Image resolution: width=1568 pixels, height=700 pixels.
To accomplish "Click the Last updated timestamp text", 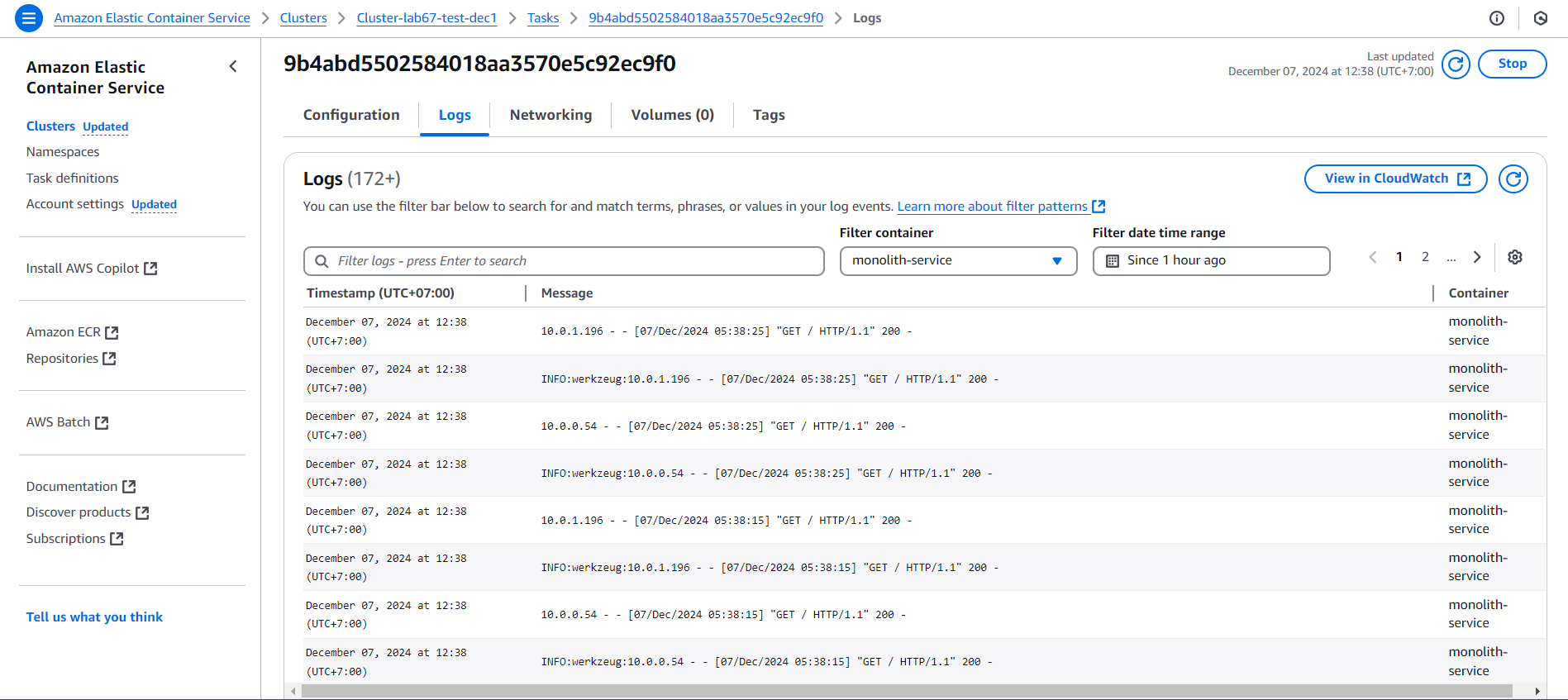I will click(x=1331, y=64).
